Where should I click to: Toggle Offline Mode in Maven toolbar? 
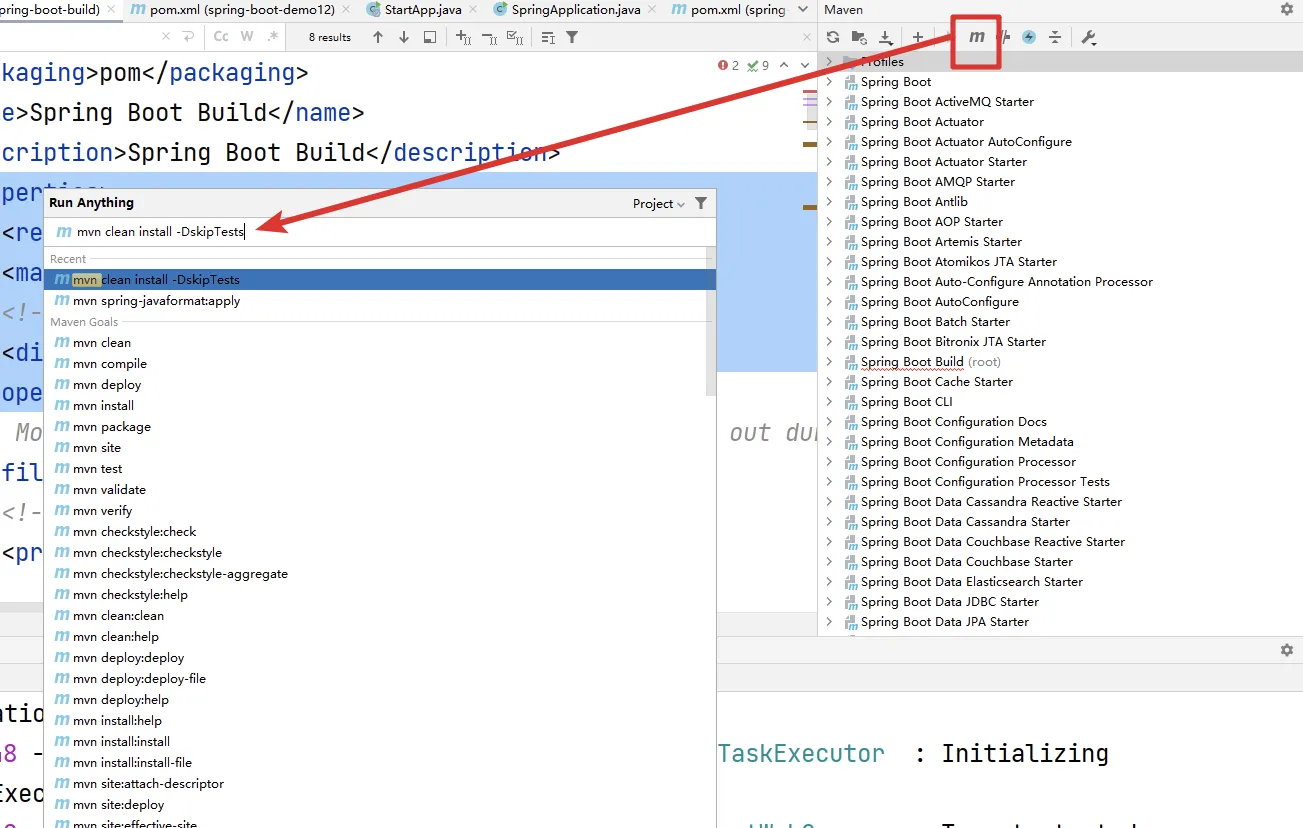click(1004, 37)
